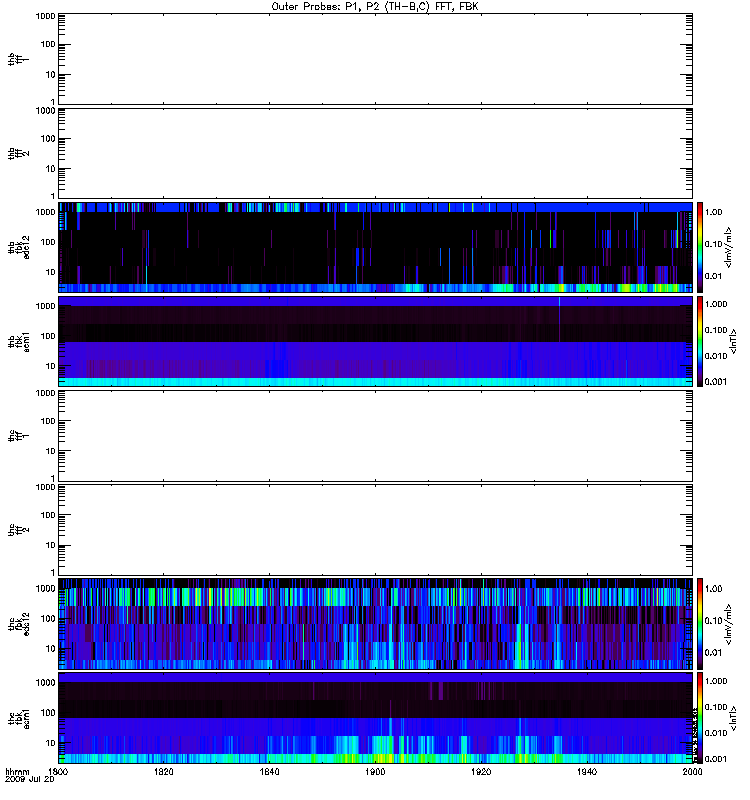This screenshot has width=750, height=800.
Task: Select the empty thb fff 2 plot panel
Action: [x=376, y=153]
